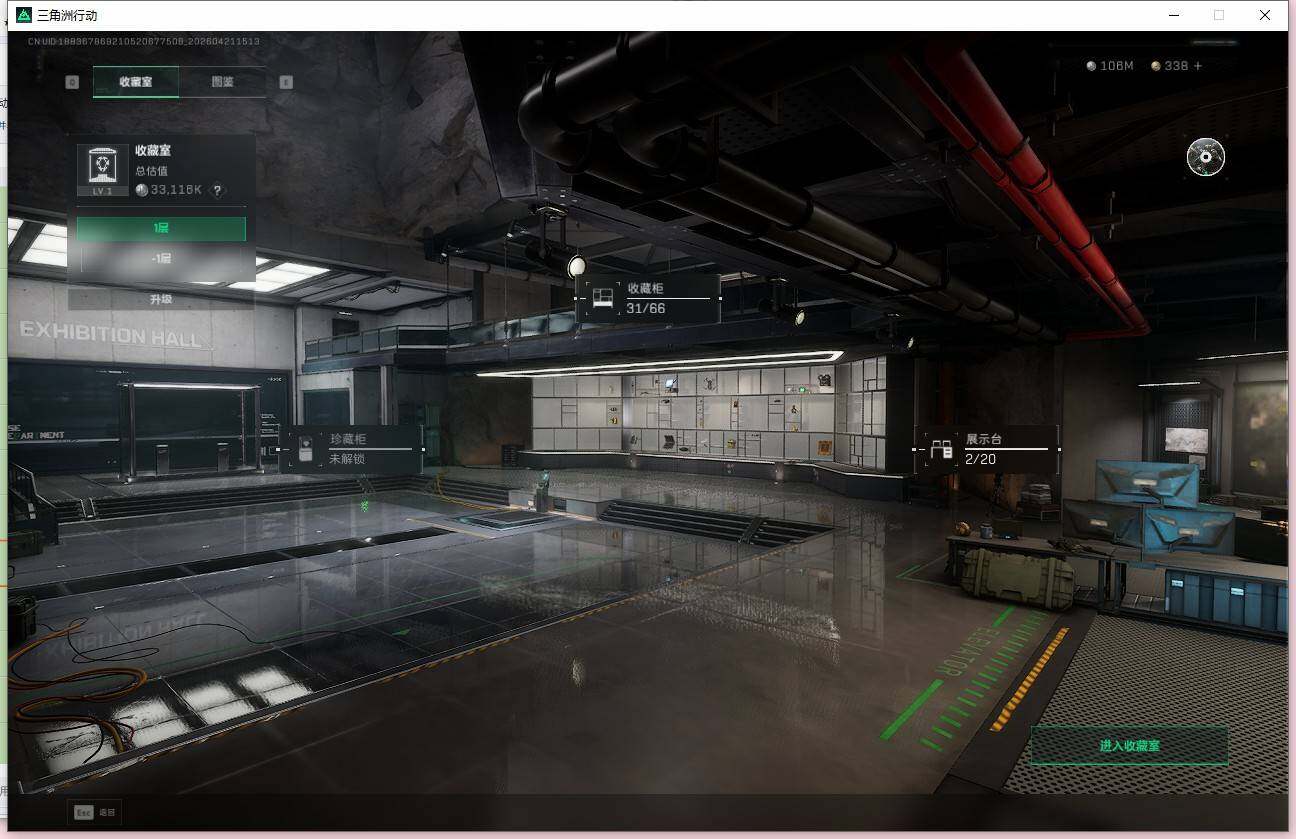Click the coin icon beside 33,118K
Viewport: 1296px width, 839px height.
(x=142, y=190)
